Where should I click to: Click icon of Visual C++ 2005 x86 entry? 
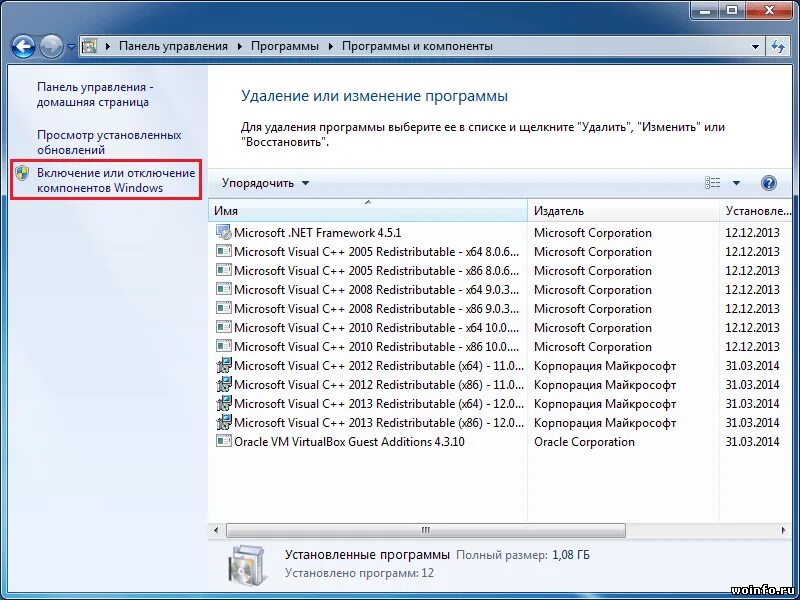point(223,270)
